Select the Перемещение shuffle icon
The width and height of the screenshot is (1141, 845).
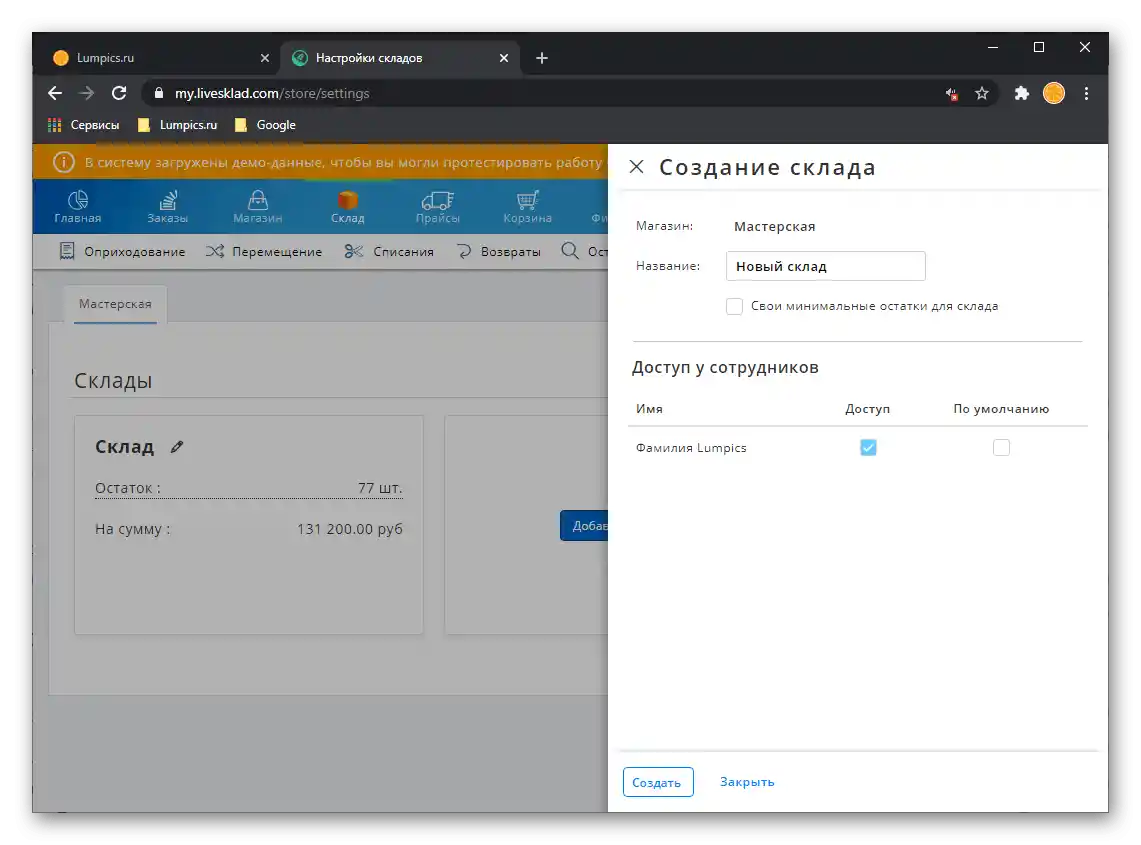tap(213, 251)
